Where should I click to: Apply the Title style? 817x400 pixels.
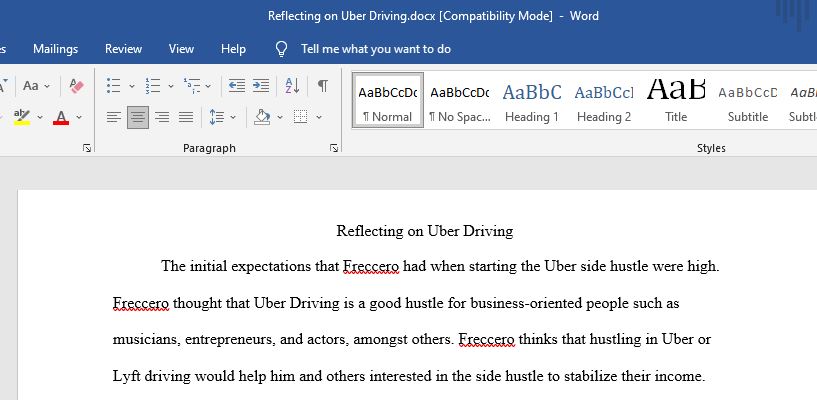[x=676, y=101]
